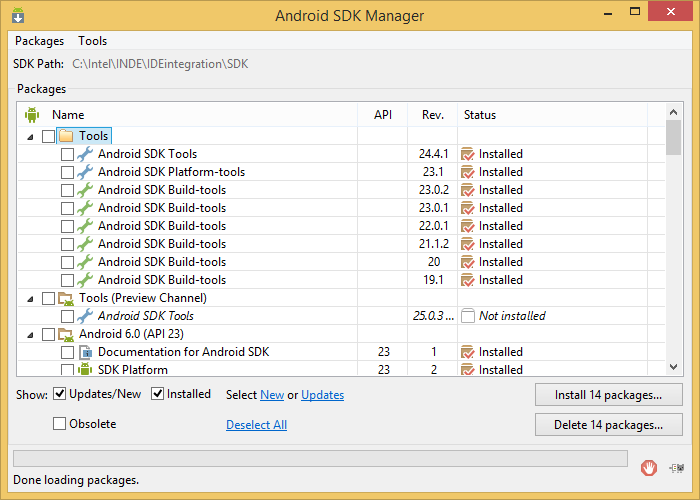Click the red stop hand icon
Viewport: 700px width, 500px height.
650,467
